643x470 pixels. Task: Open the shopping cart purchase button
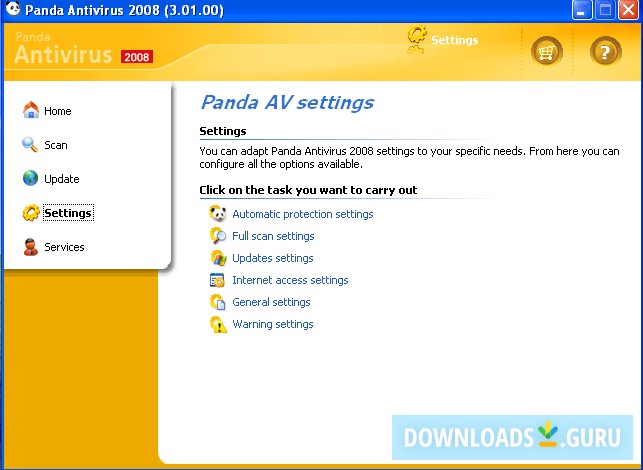(x=547, y=52)
